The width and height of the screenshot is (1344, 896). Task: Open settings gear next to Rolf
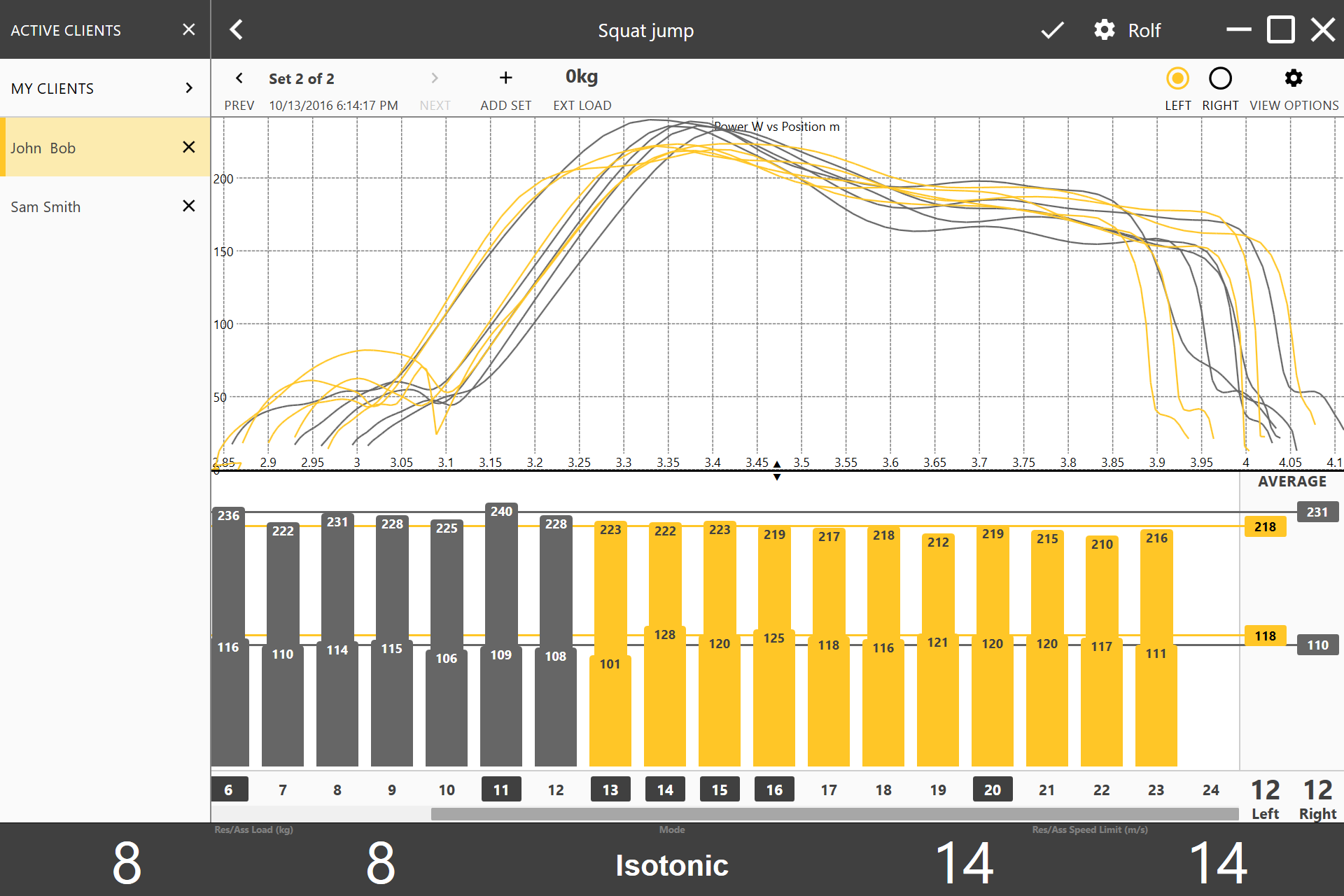pyautogui.click(x=1105, y=30)
